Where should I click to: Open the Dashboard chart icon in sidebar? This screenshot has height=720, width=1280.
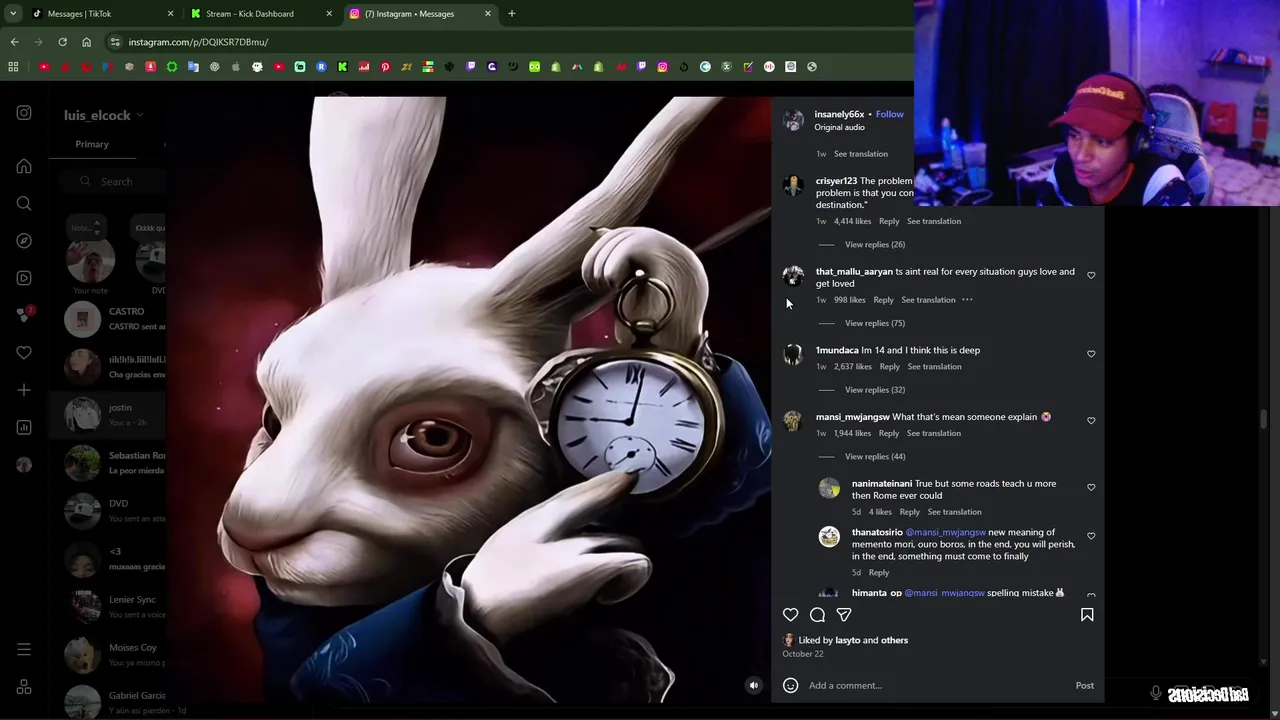tap(24, 427)
